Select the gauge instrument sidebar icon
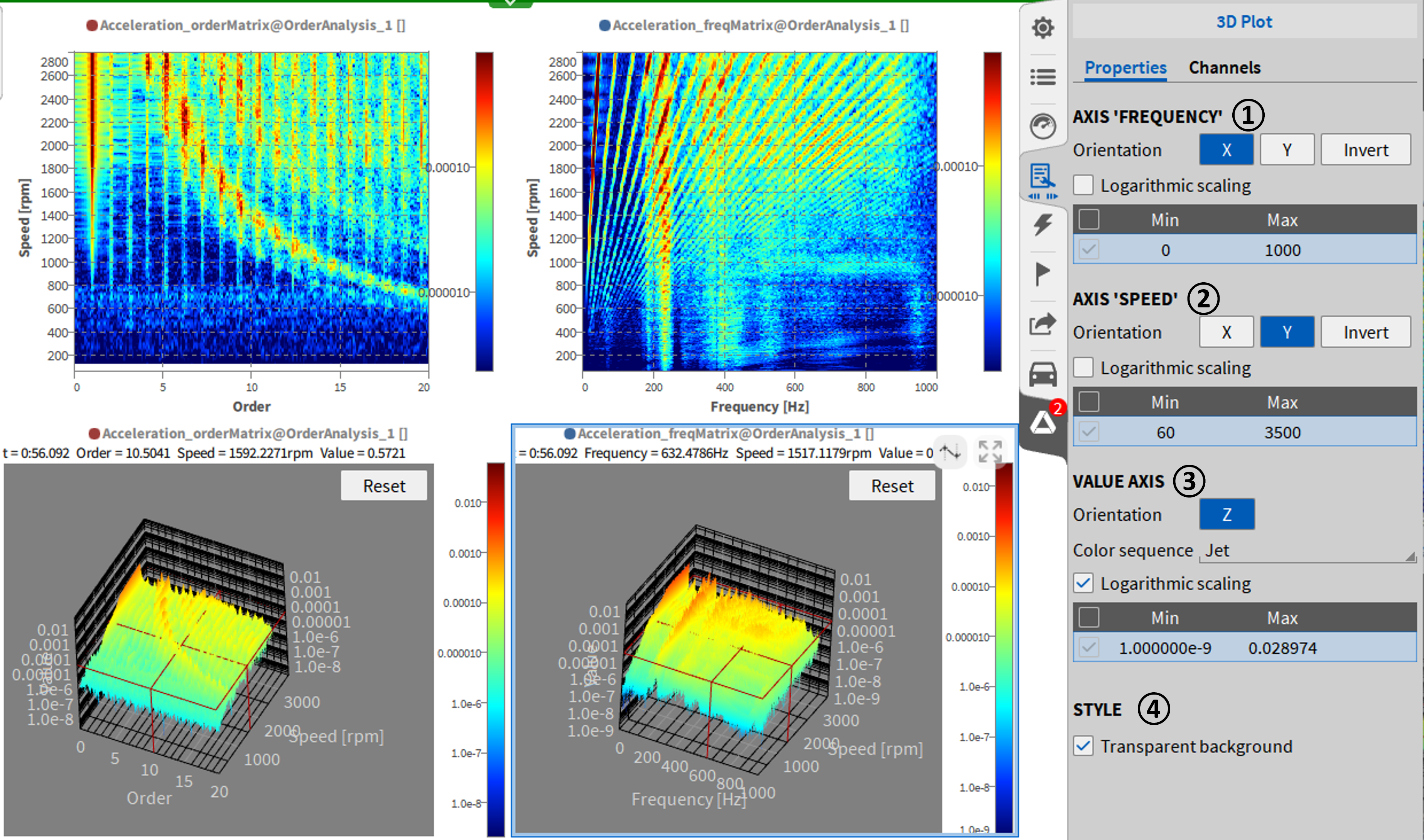The width and height of the screenshot is (1424, 840). [x=1043, y=126]
